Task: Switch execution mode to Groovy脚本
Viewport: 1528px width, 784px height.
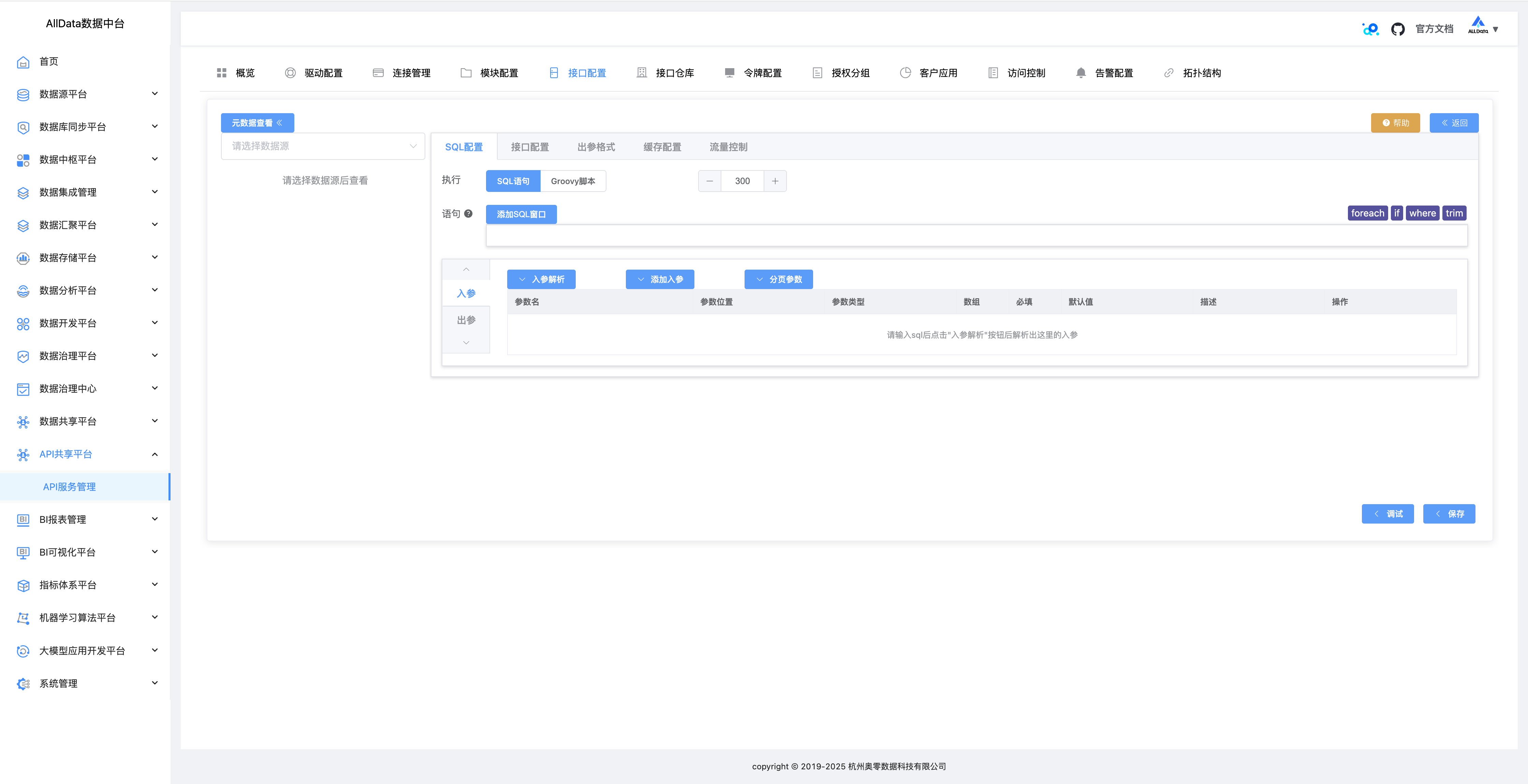Action: click(x=573, y=181)
